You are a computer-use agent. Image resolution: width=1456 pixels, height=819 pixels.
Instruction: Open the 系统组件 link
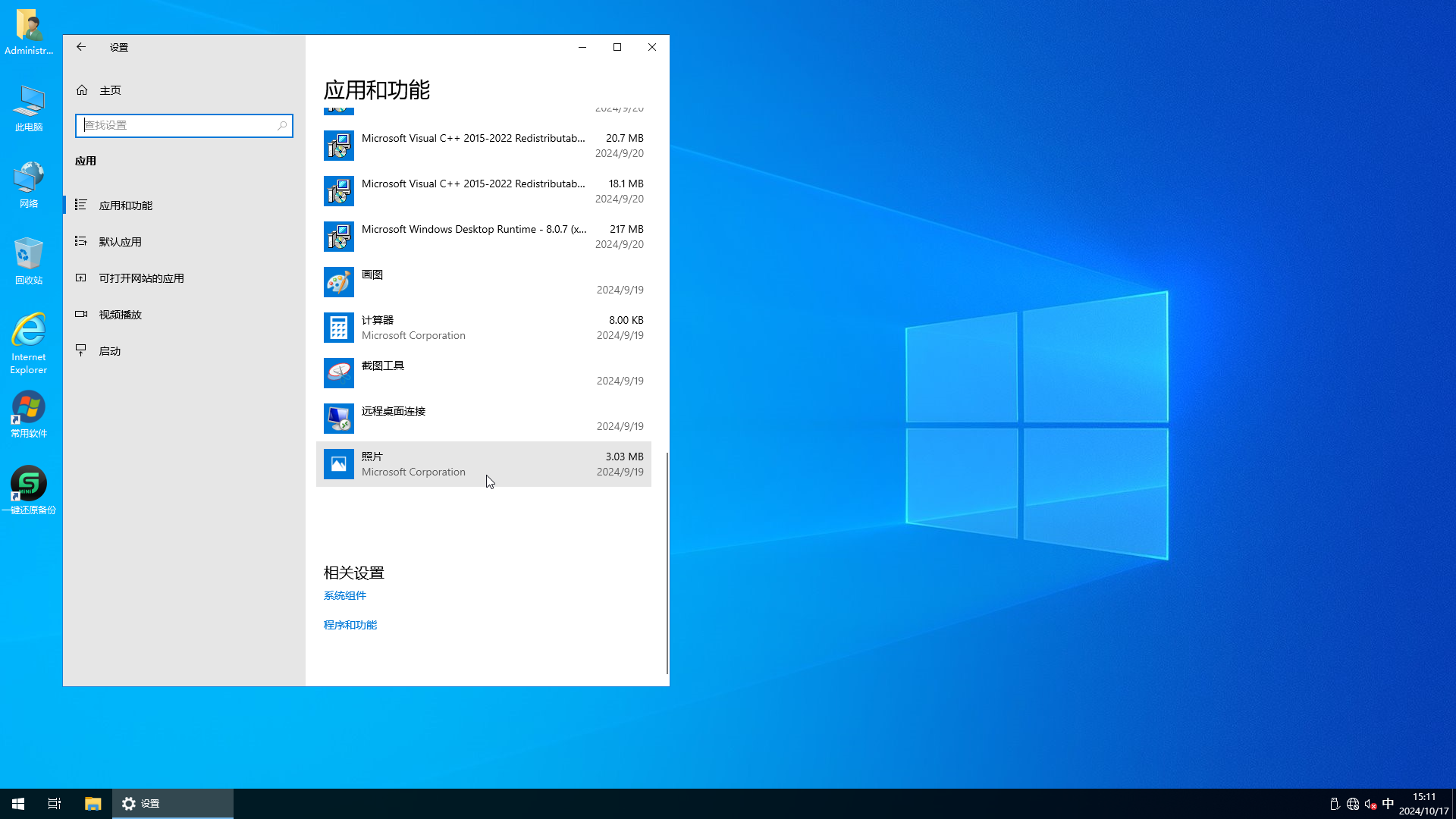coord(345,596)
